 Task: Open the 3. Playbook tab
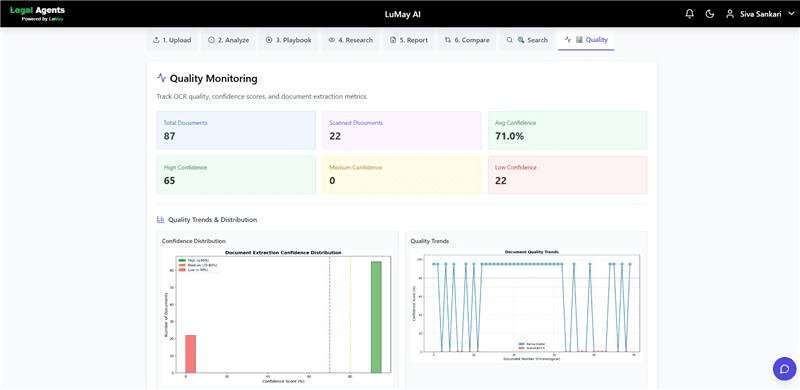[288, 40]
